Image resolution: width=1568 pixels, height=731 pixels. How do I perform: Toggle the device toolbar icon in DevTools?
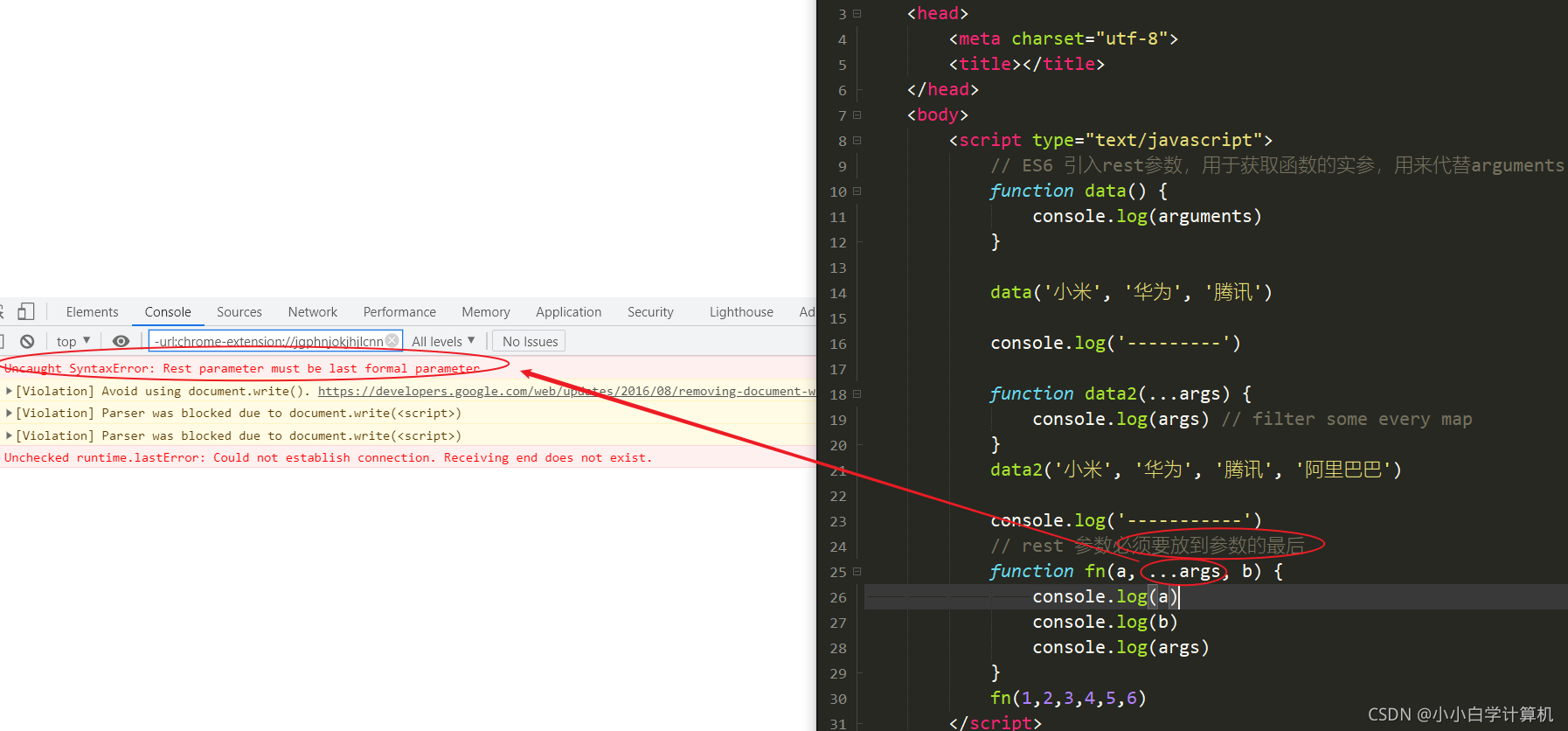[26, 311]
